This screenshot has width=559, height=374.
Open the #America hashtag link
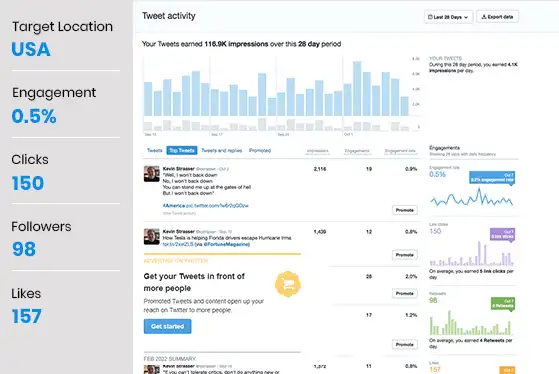pyautogui.click(x=174, y=206)
